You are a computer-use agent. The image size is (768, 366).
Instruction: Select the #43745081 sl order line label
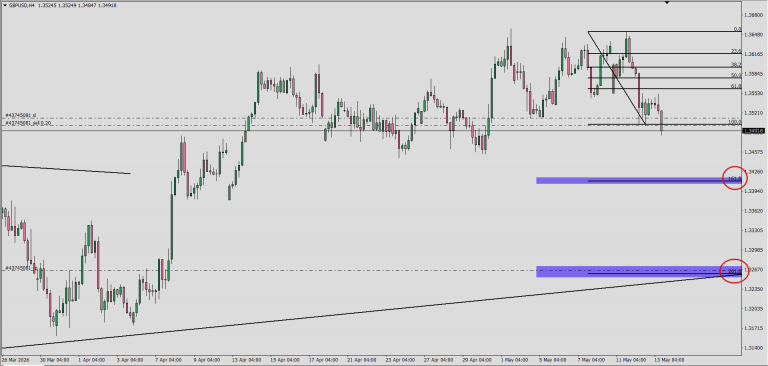coord(21,115)
